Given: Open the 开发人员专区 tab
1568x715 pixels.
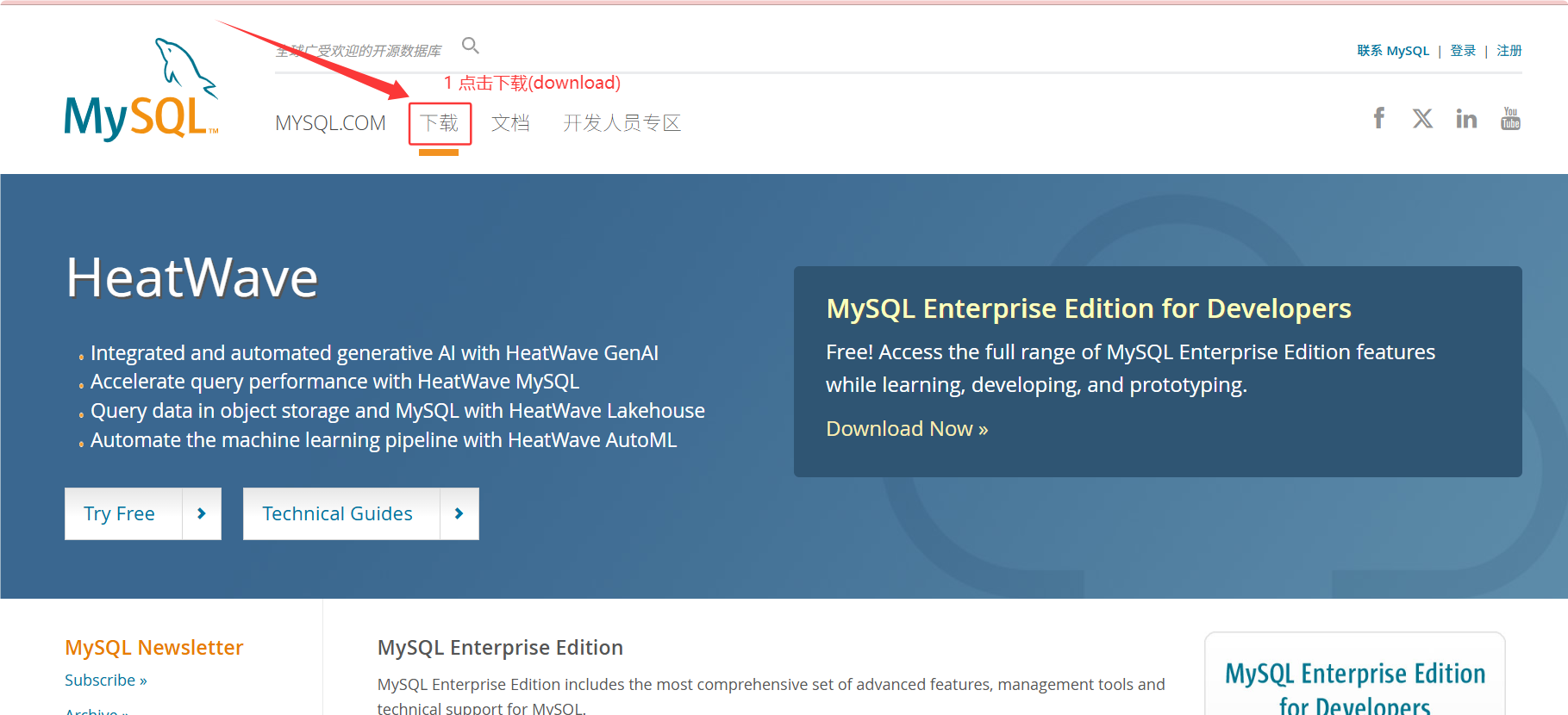Looking at the screenshot, I should pos(622,123).
